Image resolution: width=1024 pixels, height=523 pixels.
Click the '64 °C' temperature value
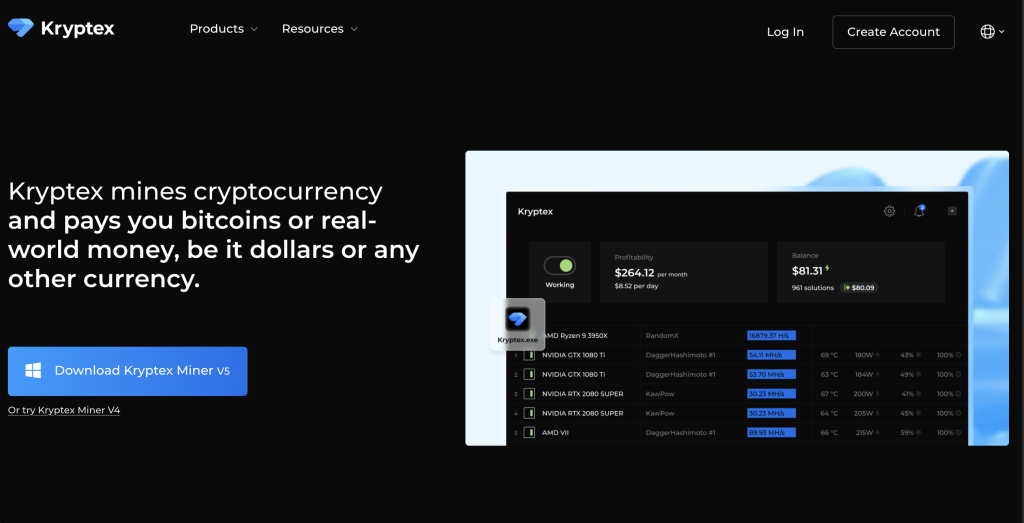point(829,413)
